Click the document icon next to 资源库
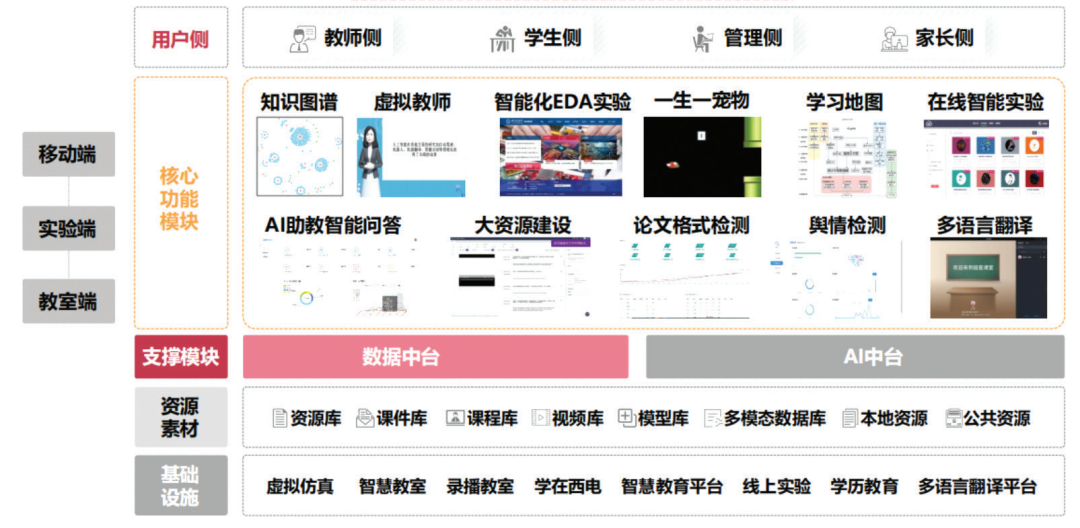This screenshot has width=1080, height=528. click(x=280, y=418)
